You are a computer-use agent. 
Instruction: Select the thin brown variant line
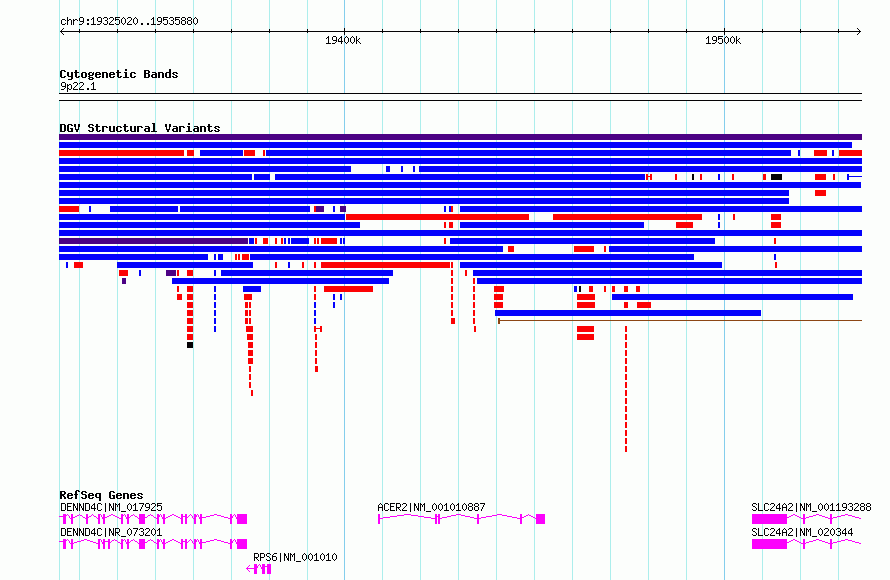click(x=680, y=321)
